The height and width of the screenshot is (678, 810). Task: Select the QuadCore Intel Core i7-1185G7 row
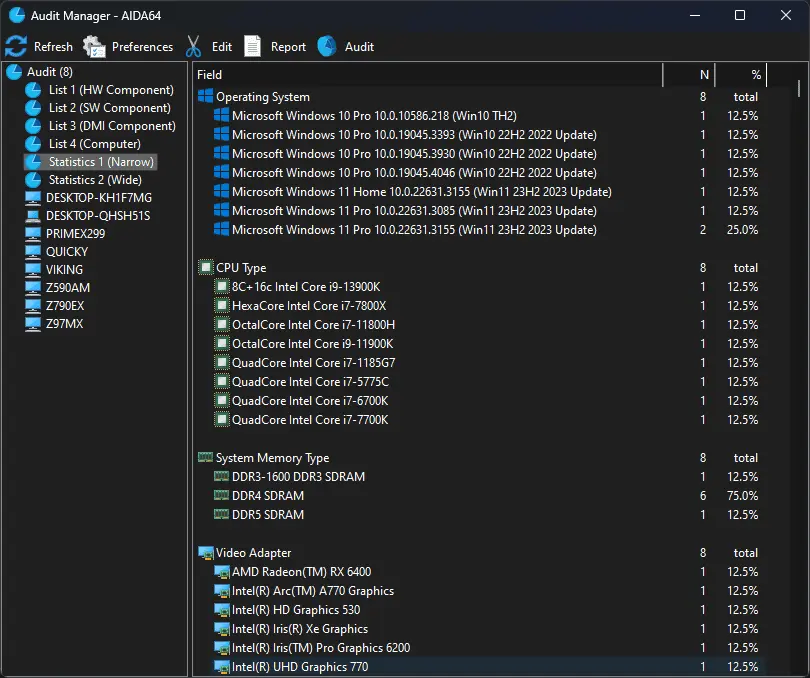[478, 363]
